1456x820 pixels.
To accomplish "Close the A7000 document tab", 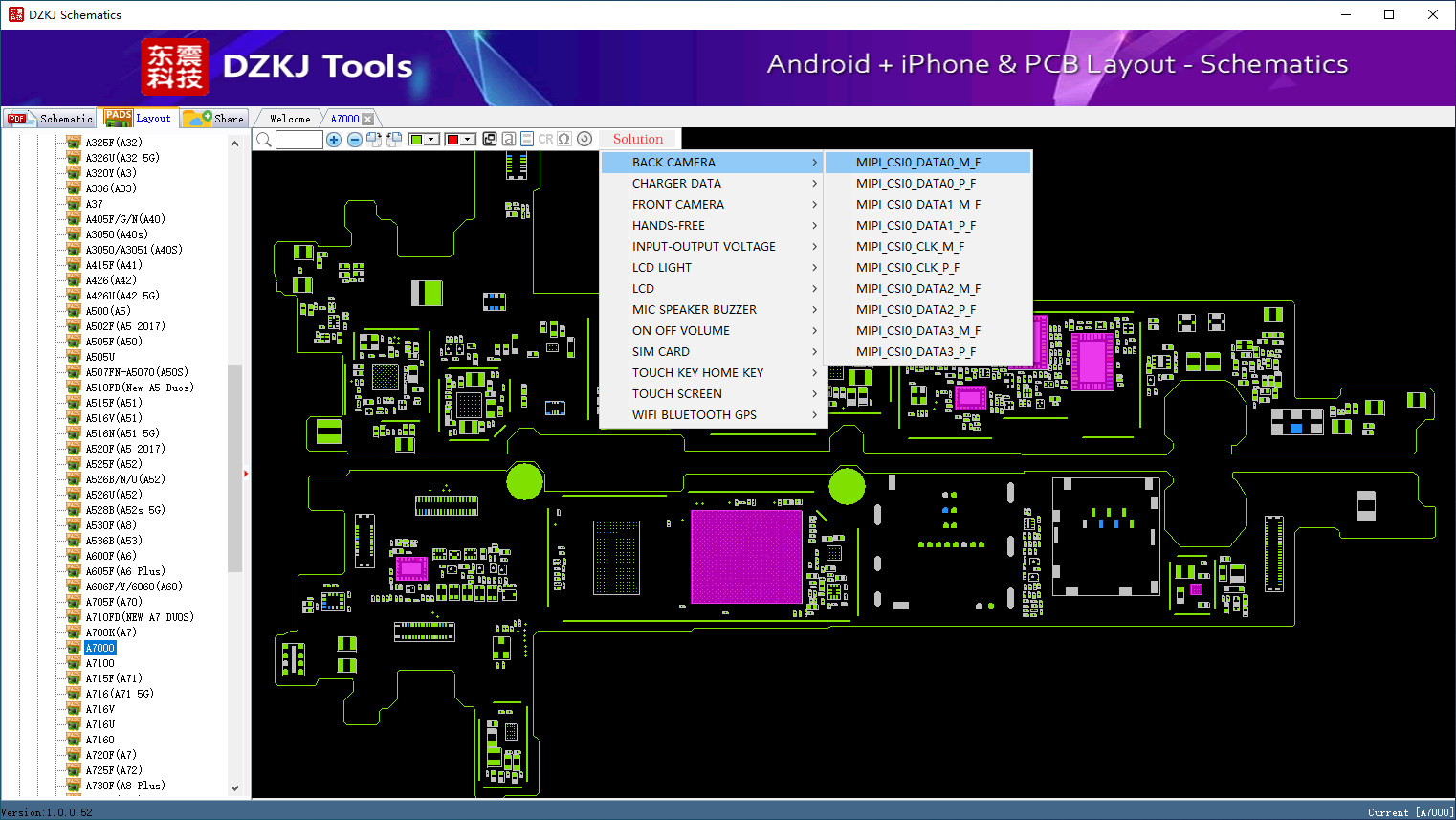I will pos(367,119).
